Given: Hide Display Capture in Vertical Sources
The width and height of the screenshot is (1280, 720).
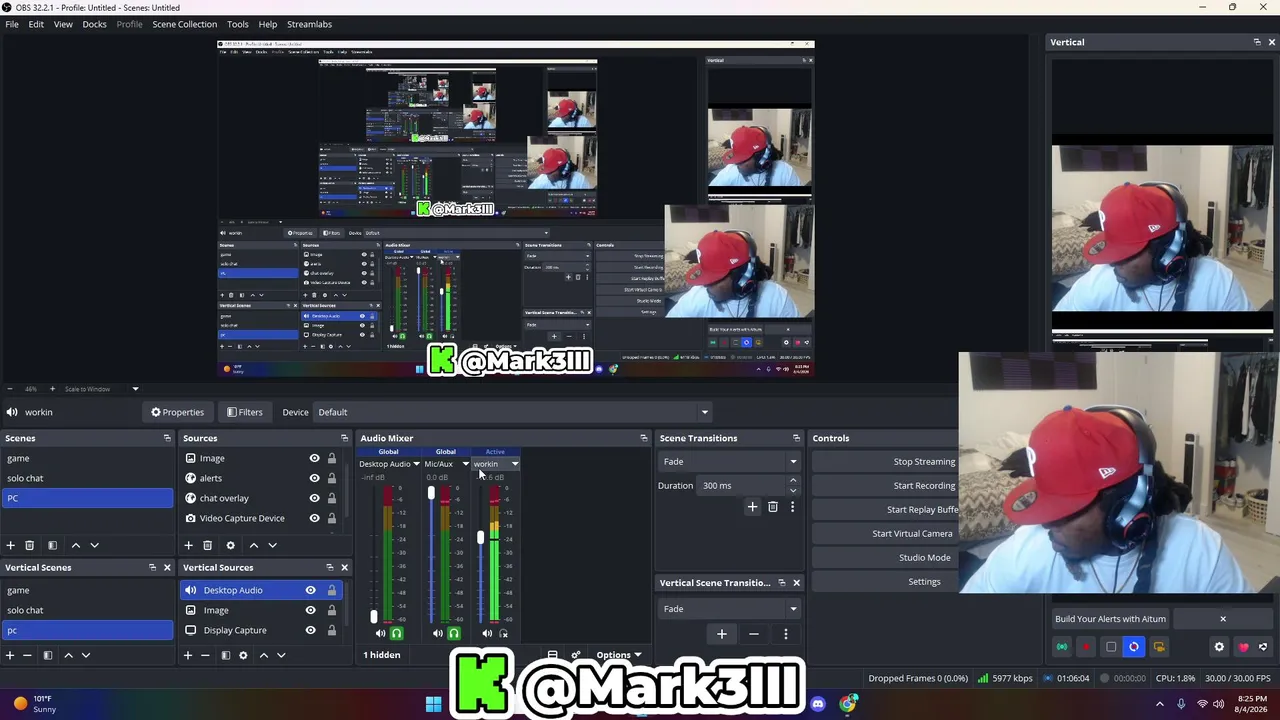Looking at the screenshot, I should (x=310, y=630).
